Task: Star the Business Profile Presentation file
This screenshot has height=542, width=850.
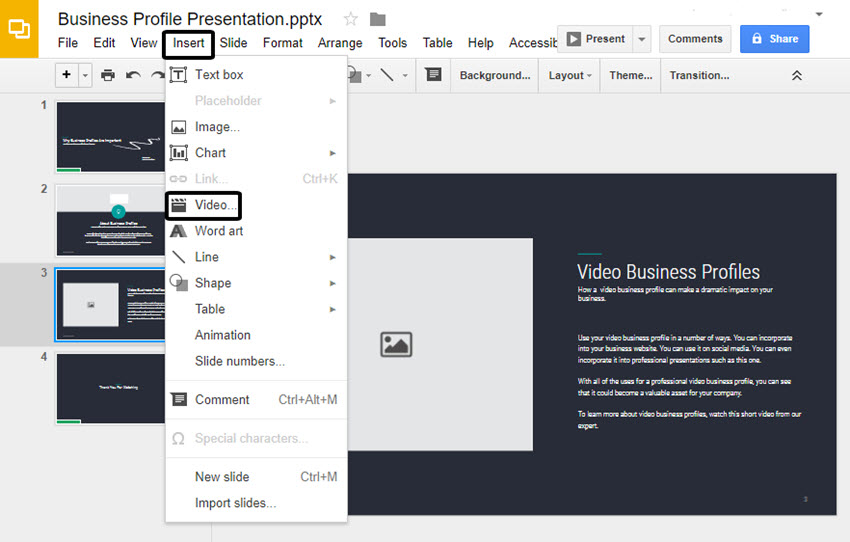Action: point(351,20)
